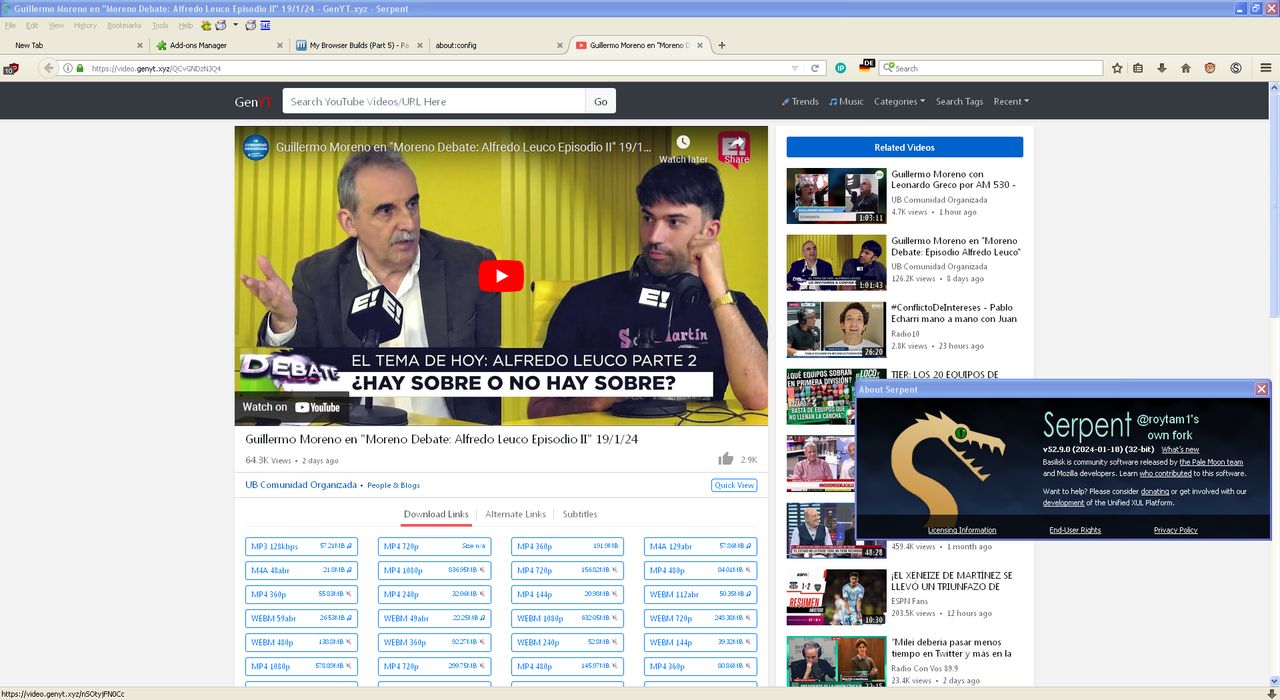Click the Search YouTube Videos/URL field
1280x700 pixels.
[434, 101]
